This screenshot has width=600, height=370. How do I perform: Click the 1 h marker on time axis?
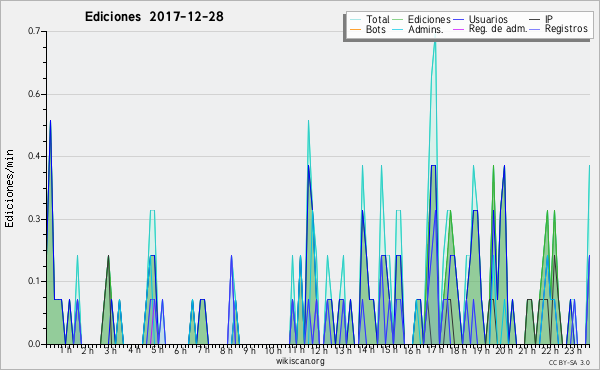click(65, 350)
